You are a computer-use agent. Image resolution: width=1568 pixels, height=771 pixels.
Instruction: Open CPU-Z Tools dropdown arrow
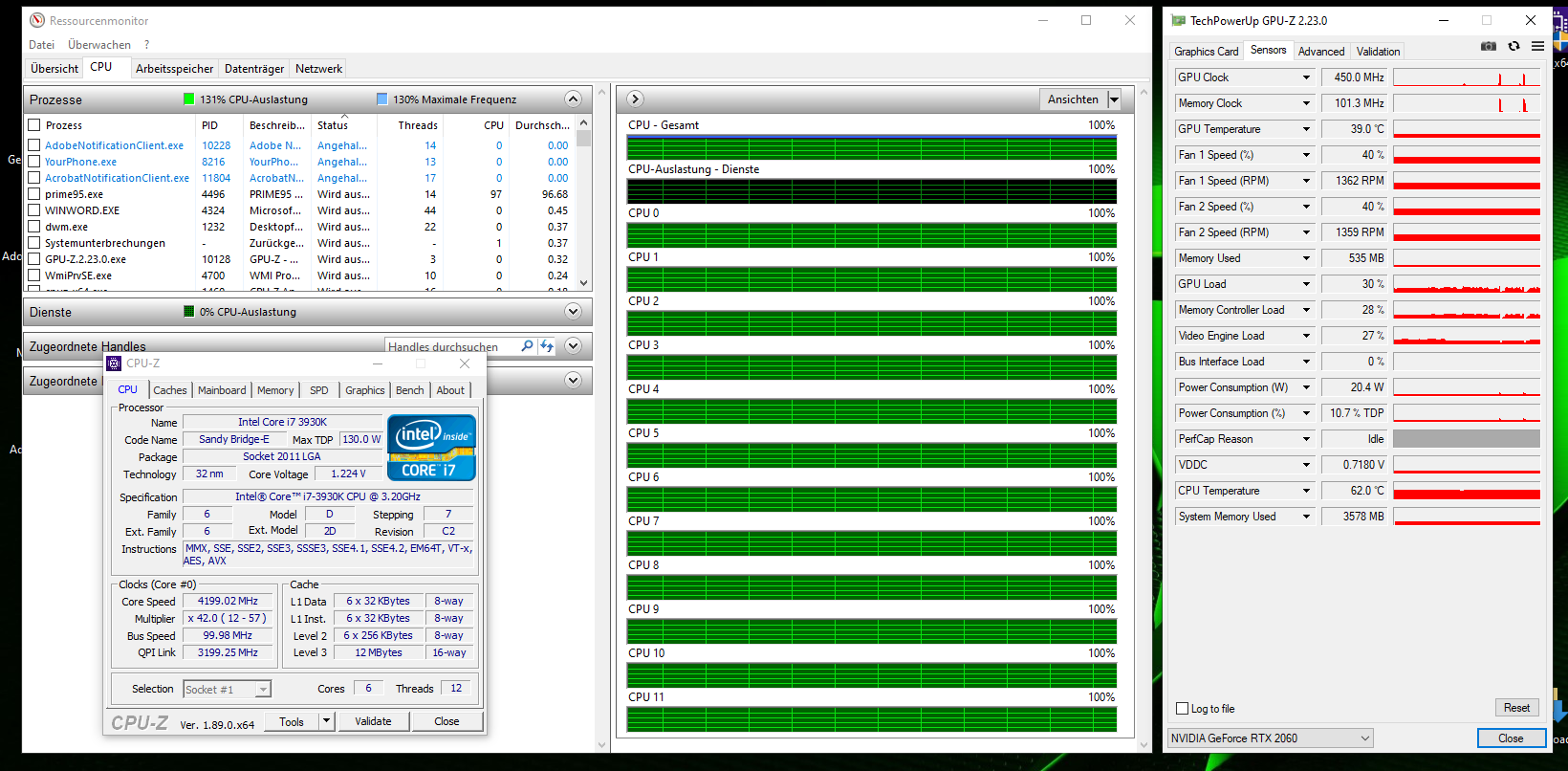tap(327, 721)
